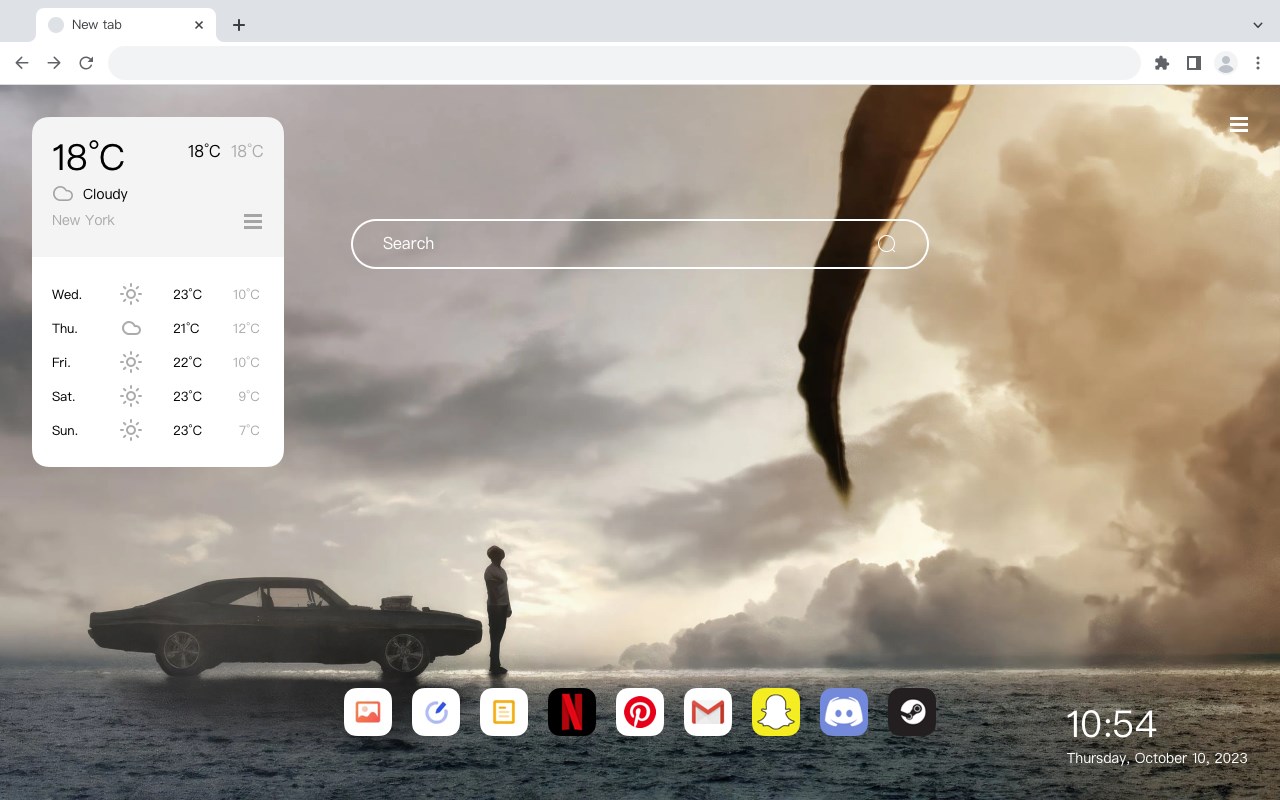Go back to previous page
Viewport: 1280px width, 800px height.
click(x=22, y=63)
